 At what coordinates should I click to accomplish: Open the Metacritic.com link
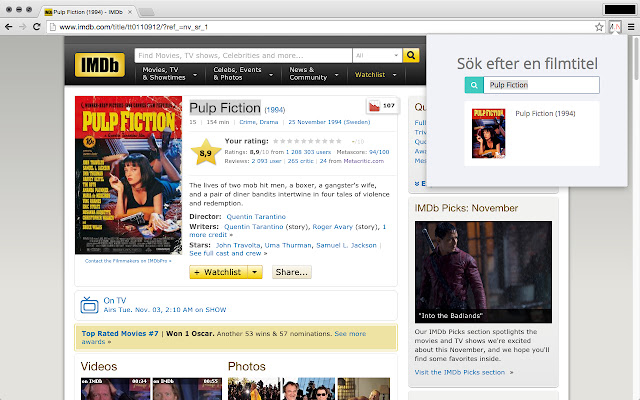[x=363, y=161]
